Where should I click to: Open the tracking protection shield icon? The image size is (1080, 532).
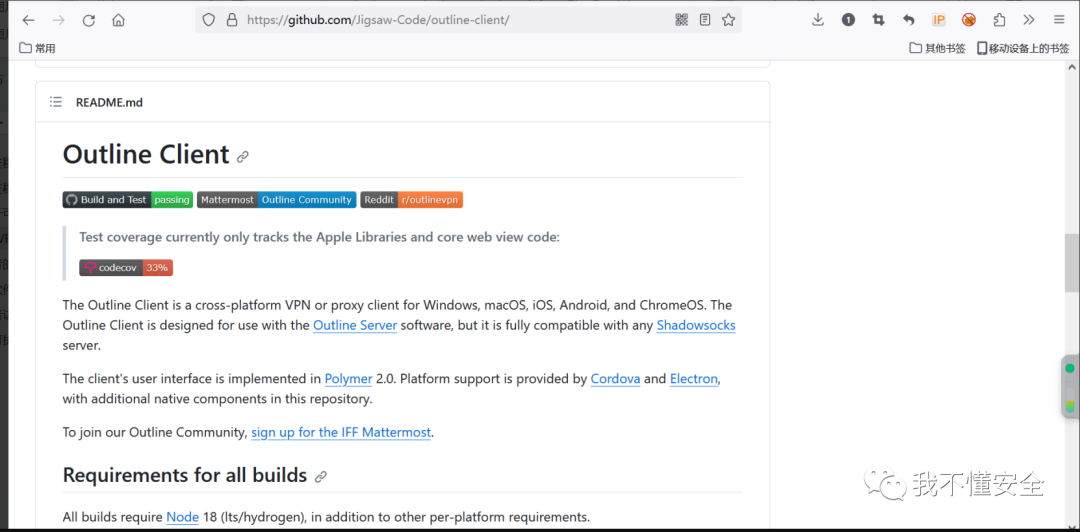click(209, 20)
